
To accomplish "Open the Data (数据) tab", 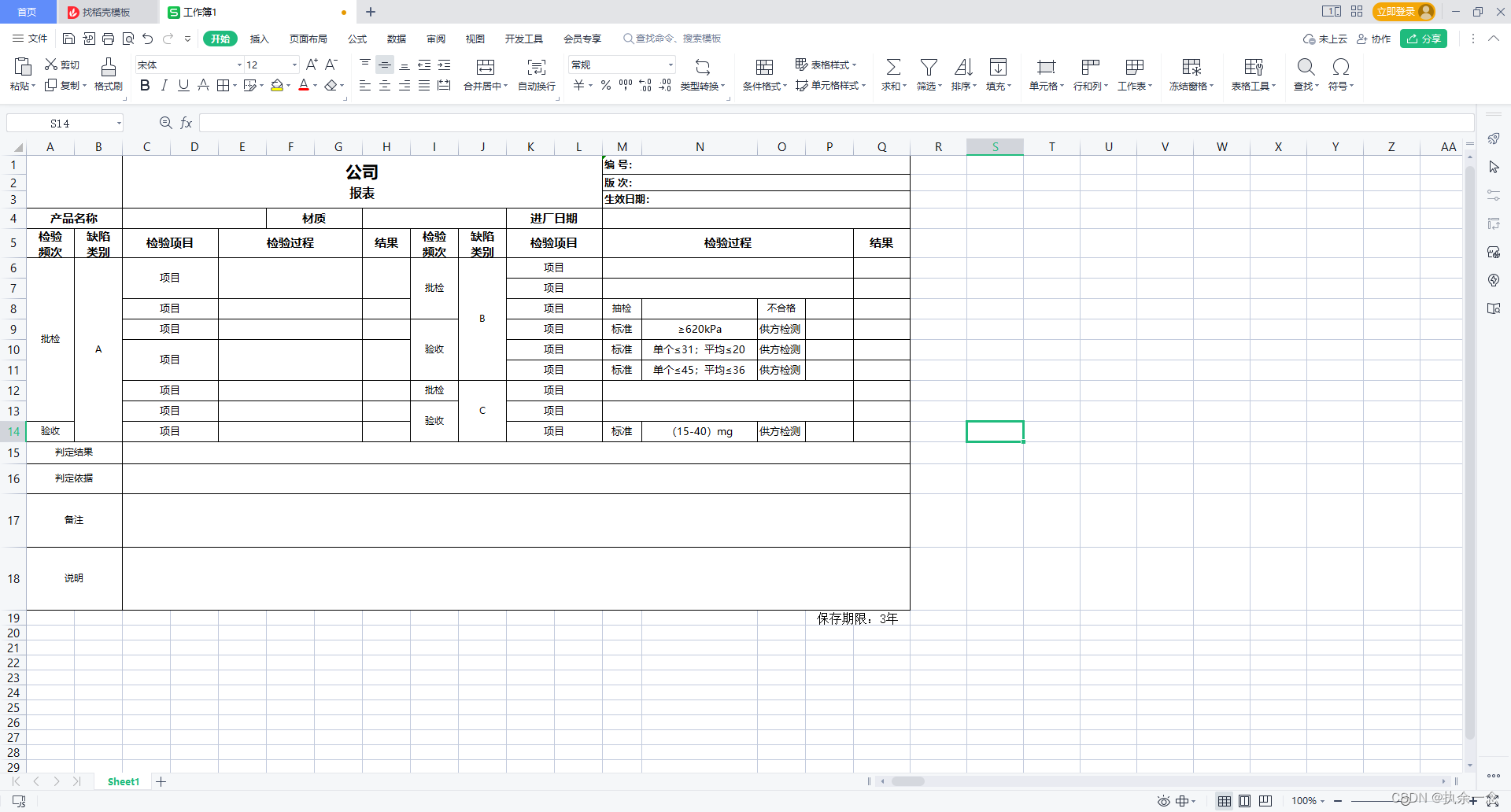I will (x=397, y=39).
